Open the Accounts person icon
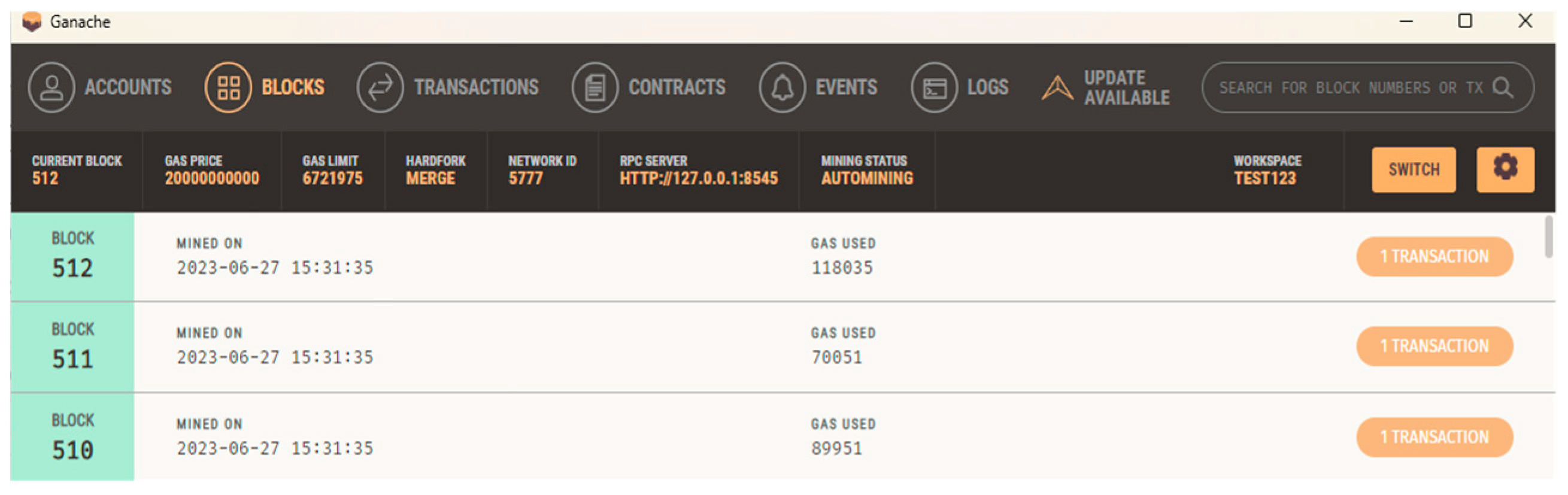The width and height of the screenshot is (1568, 495). [x=51, y=87]
